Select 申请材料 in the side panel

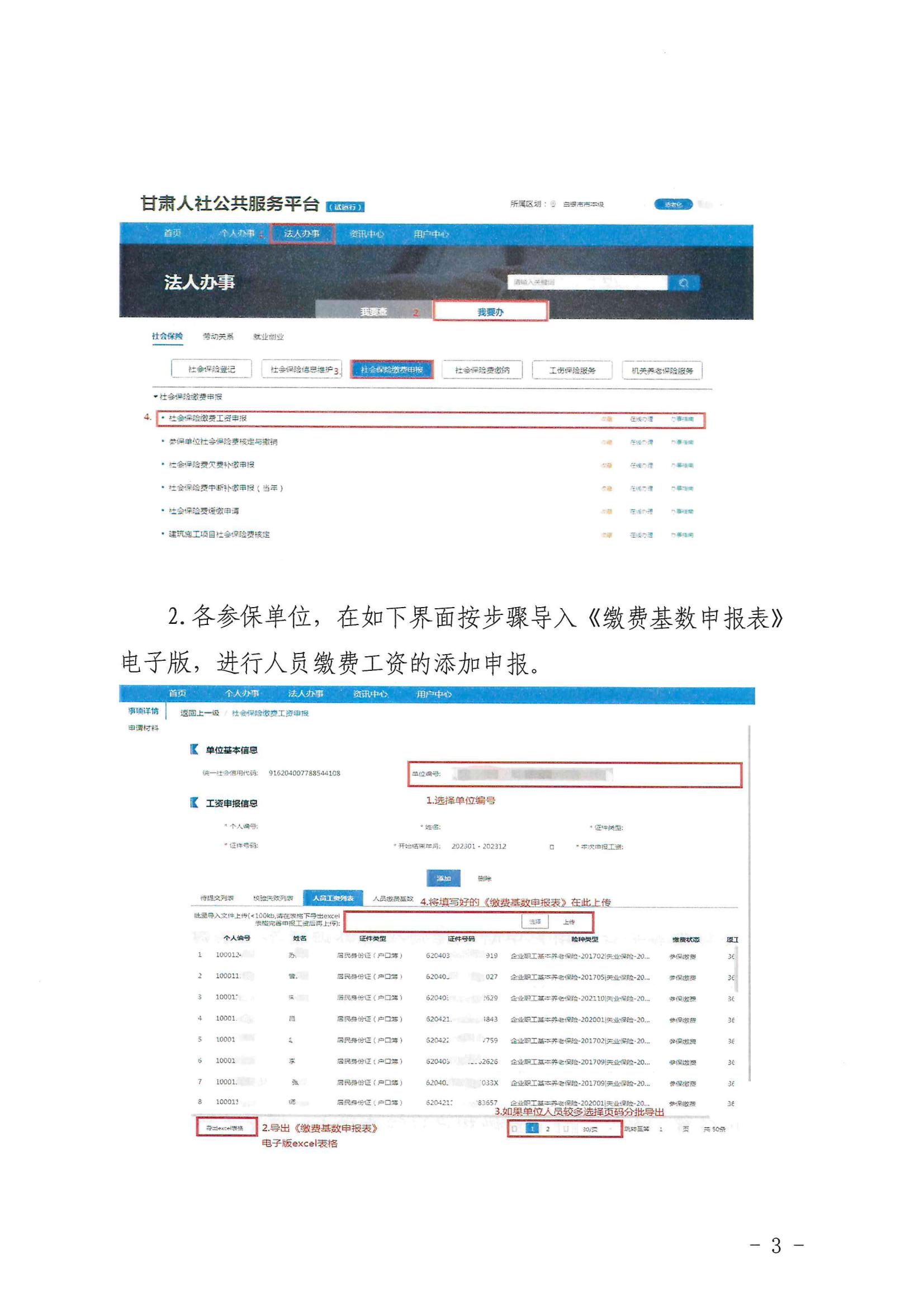(x=143, y=728)
